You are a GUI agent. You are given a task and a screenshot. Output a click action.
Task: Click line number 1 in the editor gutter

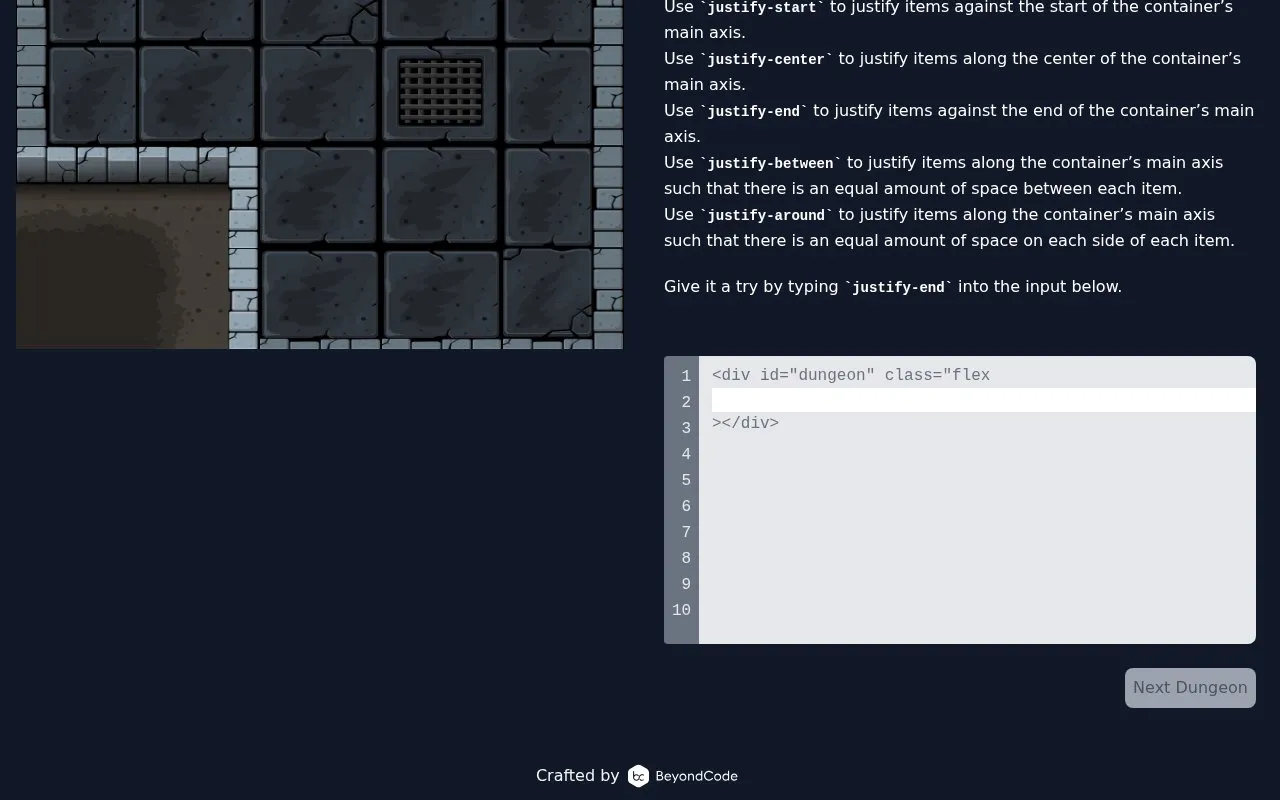coord(686,376)
